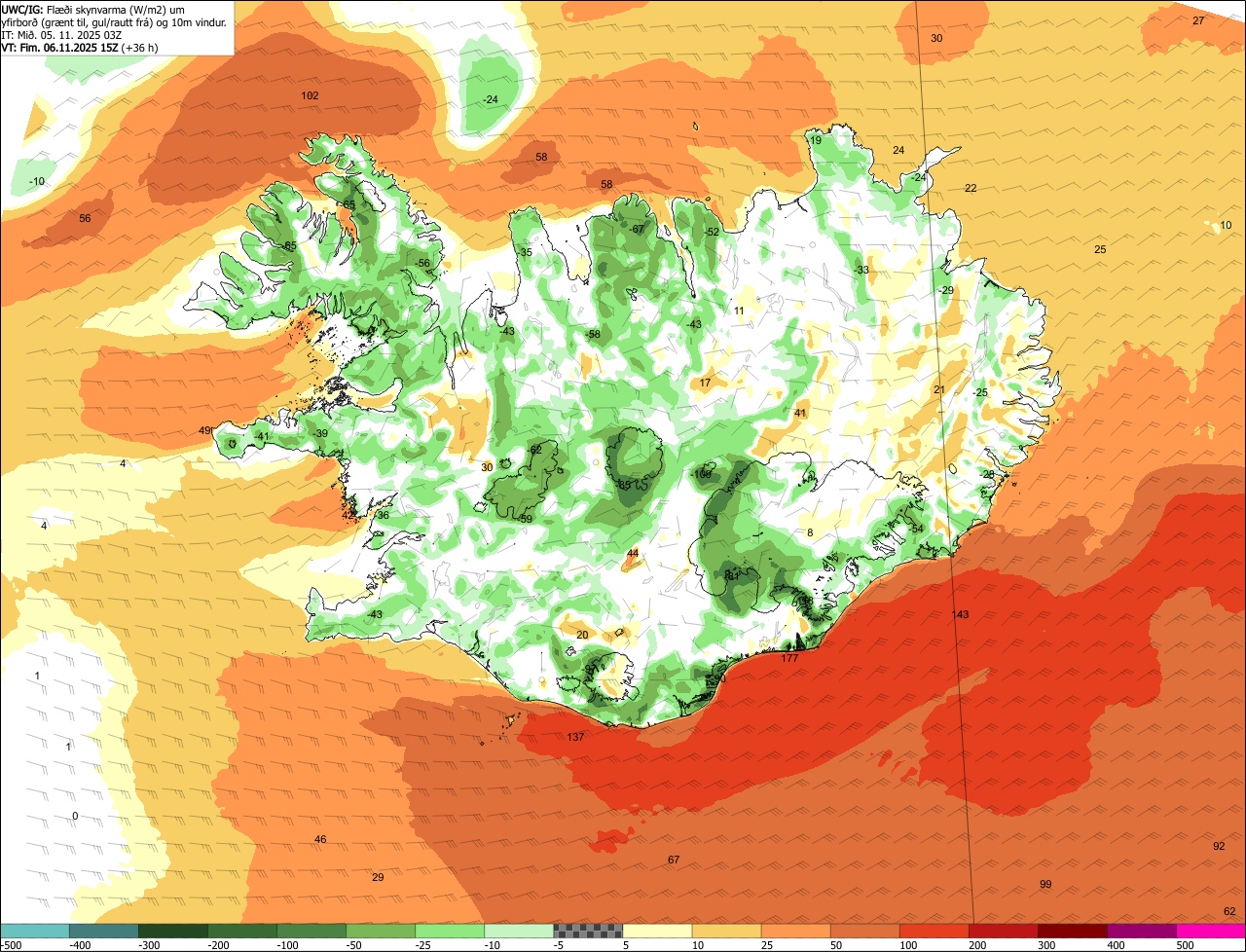Click the value -56 in the Westfjords

[422, 263]
